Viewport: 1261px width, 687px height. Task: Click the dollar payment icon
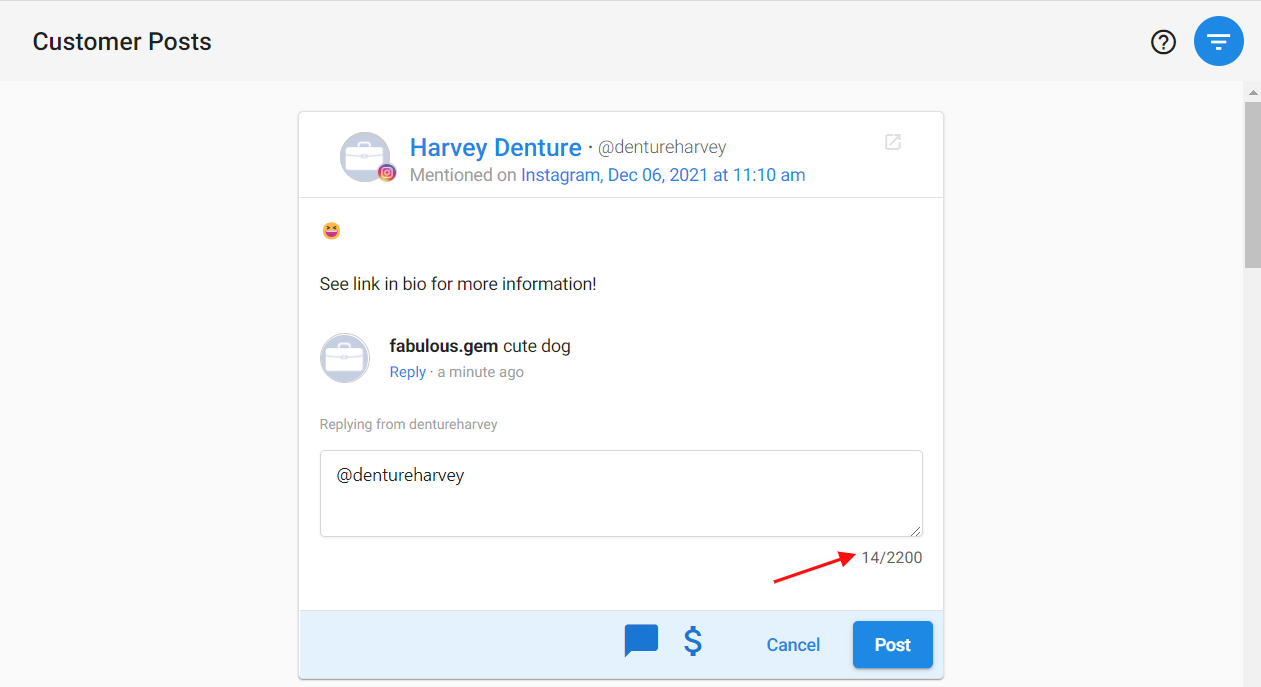(693, 642)
